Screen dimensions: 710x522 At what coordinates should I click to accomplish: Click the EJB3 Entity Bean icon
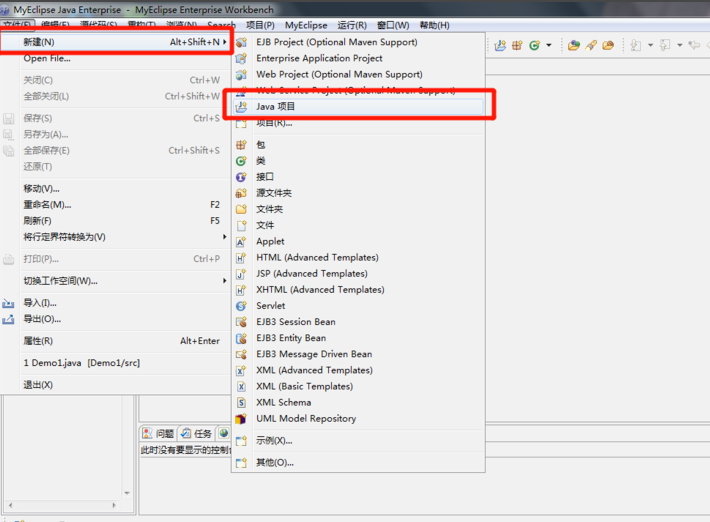tap(241, 338)
